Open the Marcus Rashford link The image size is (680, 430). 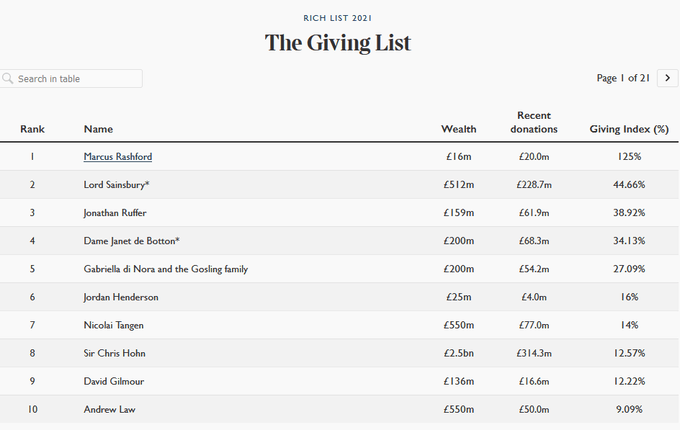click(118, 157)
